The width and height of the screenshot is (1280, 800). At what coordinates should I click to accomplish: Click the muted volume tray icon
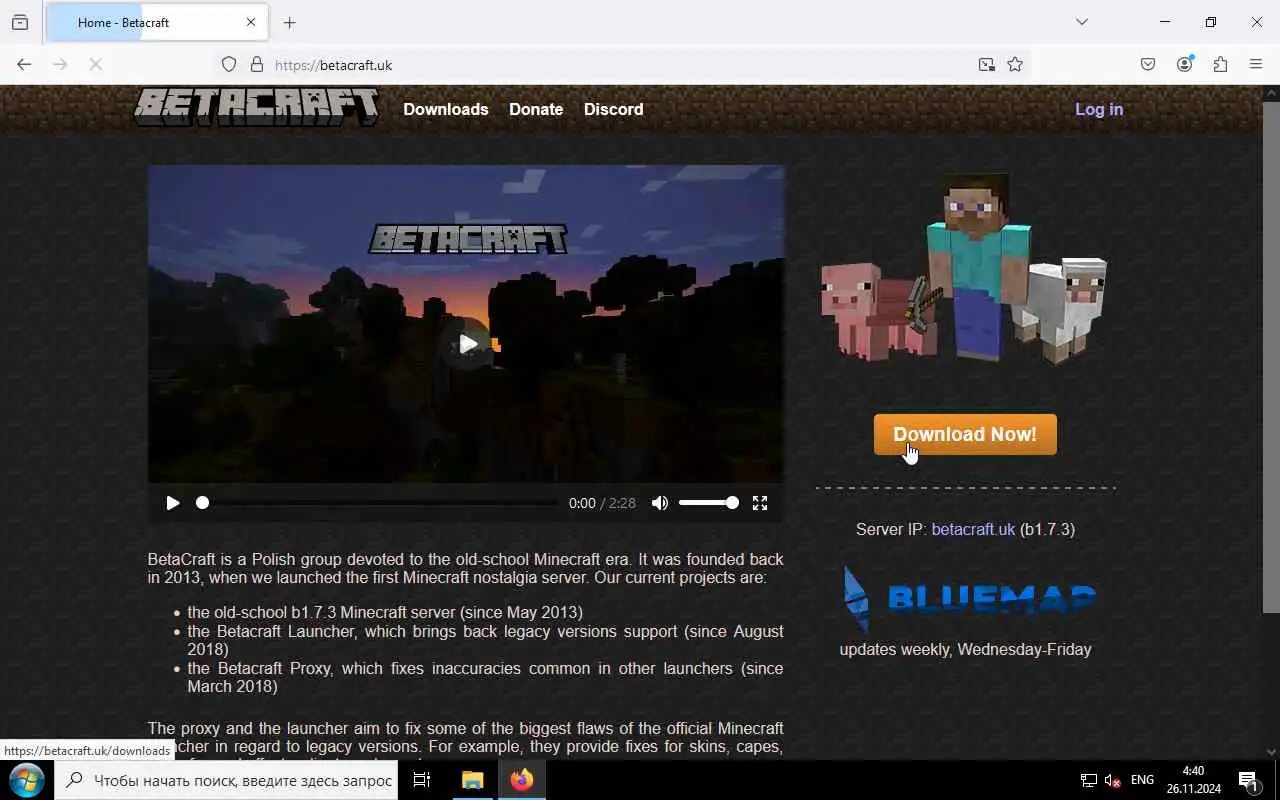point(1112,780)
